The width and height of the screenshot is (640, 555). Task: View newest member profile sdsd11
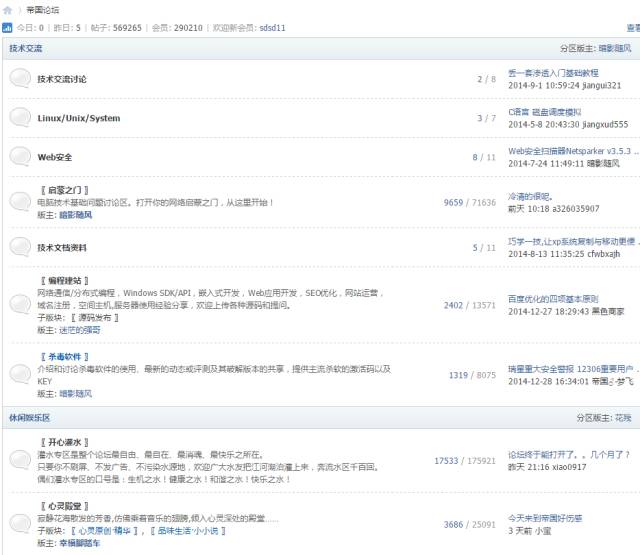(x=272, y=28)
